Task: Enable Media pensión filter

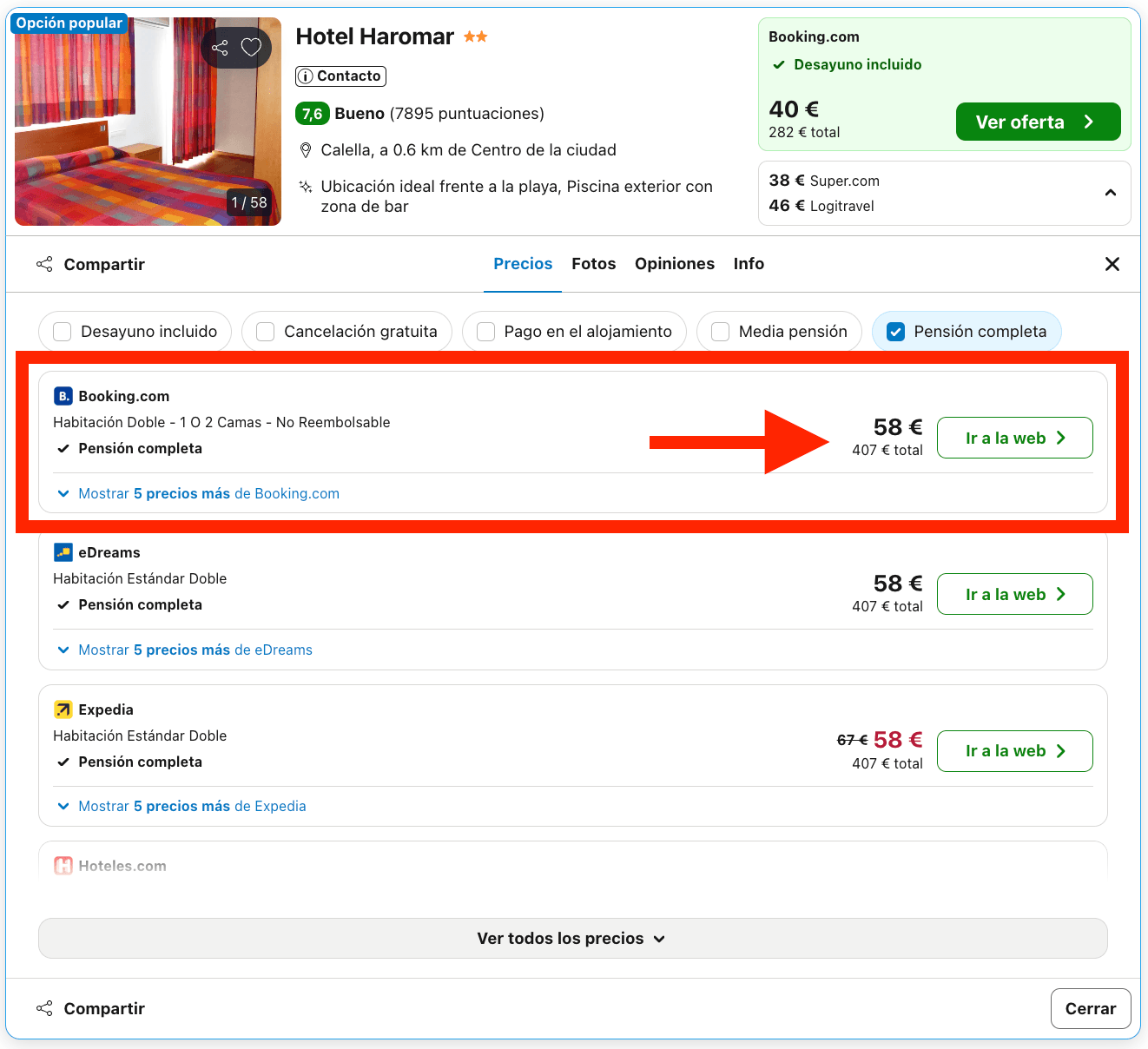Action: [779, 332]
